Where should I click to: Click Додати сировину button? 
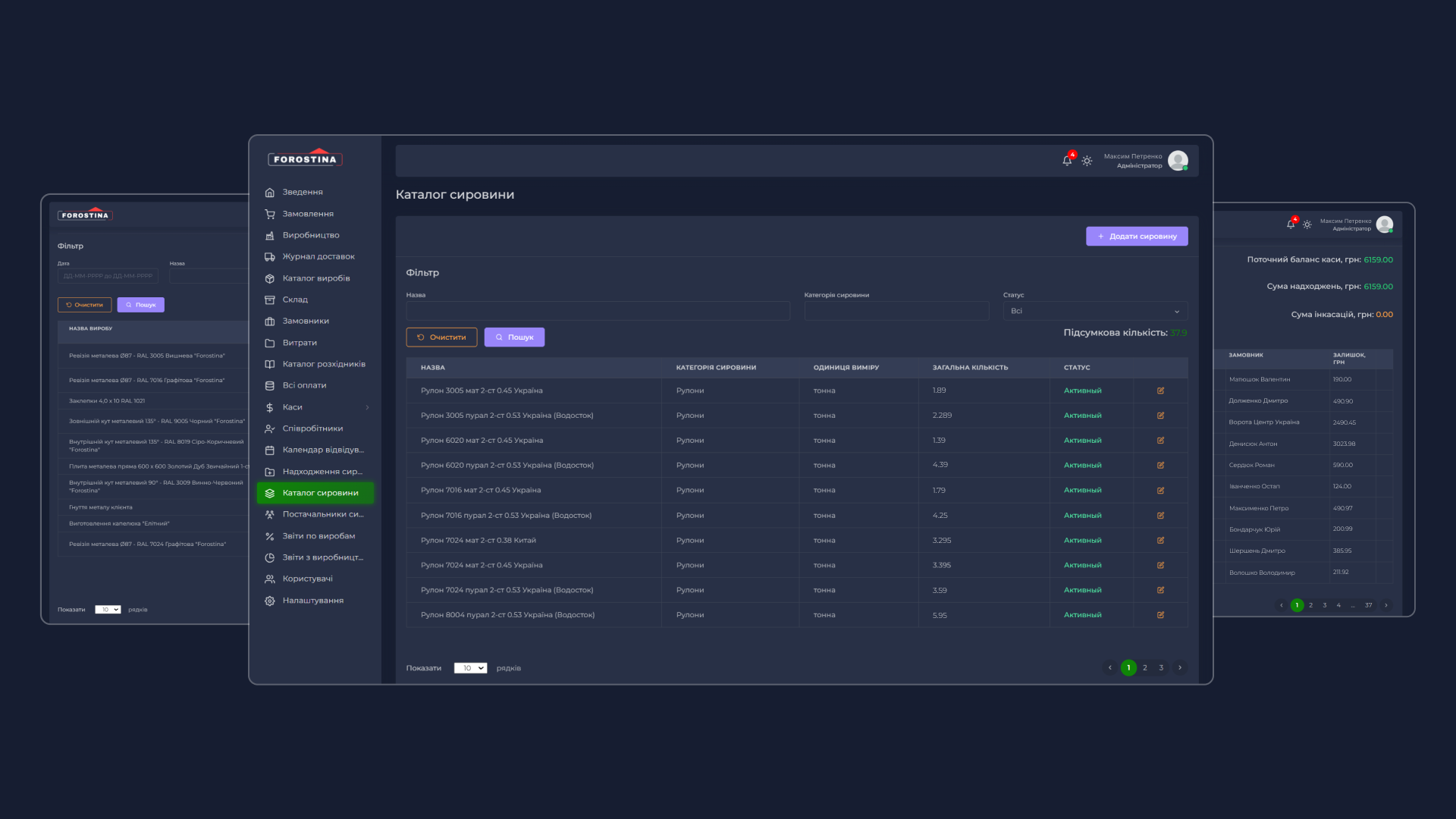[1137, 236]
